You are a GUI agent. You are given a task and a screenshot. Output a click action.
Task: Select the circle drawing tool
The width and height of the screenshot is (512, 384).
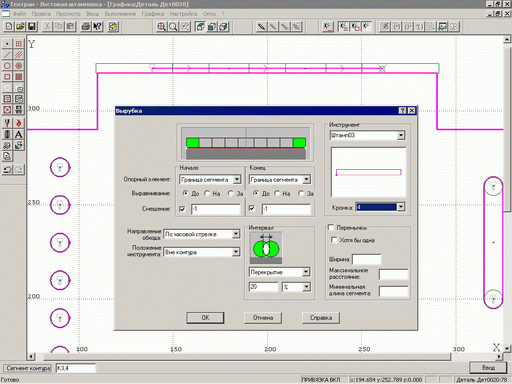[7, 66]
